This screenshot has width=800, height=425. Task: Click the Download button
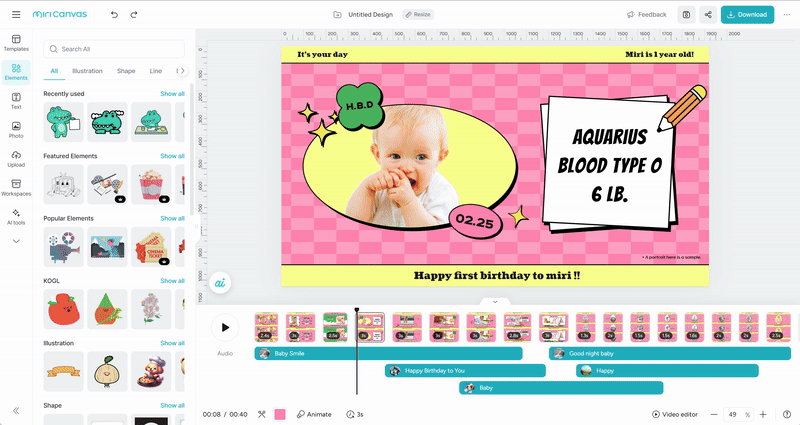(747, 15)
